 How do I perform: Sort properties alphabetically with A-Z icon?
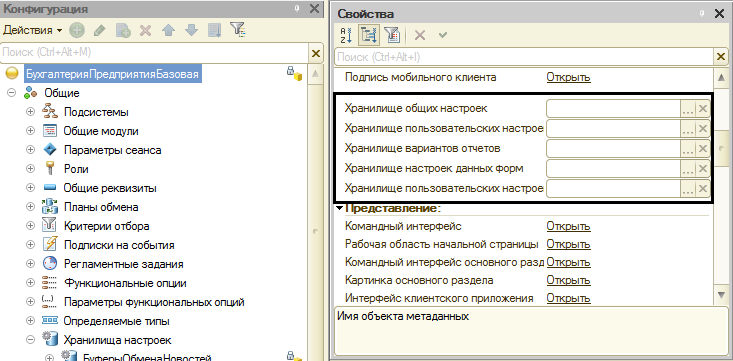[346, 36]
